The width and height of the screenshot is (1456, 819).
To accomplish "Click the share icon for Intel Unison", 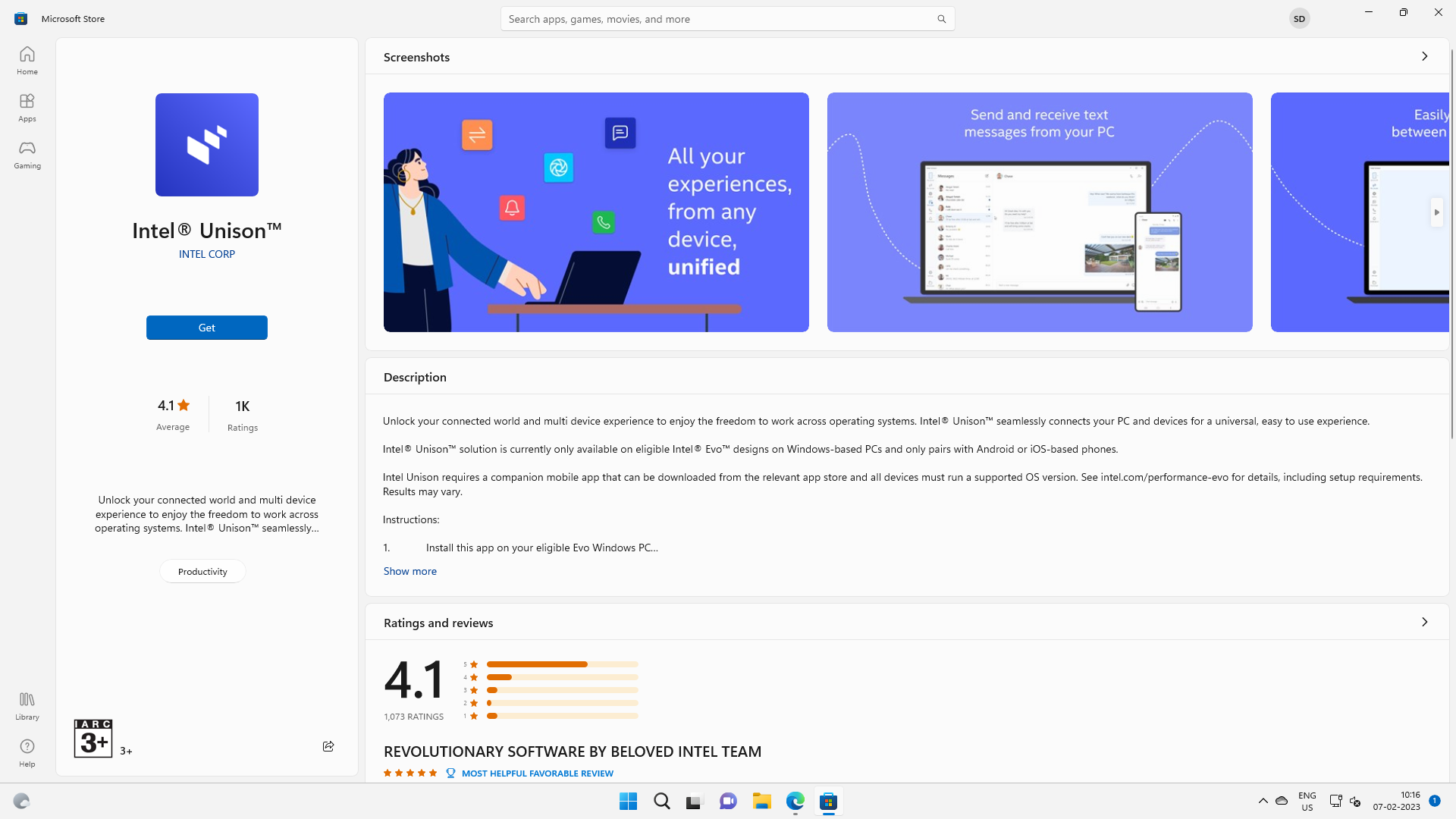I will 328,746.
